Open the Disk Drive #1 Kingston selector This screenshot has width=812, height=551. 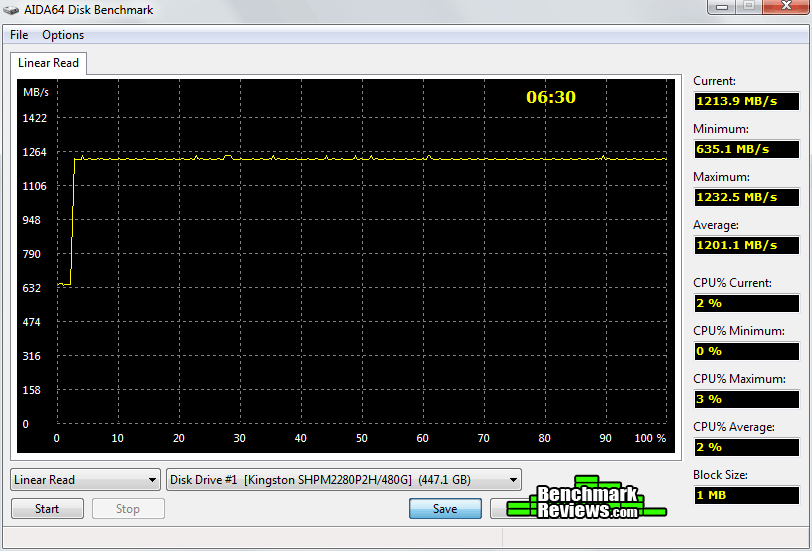(x=344, y=480)
